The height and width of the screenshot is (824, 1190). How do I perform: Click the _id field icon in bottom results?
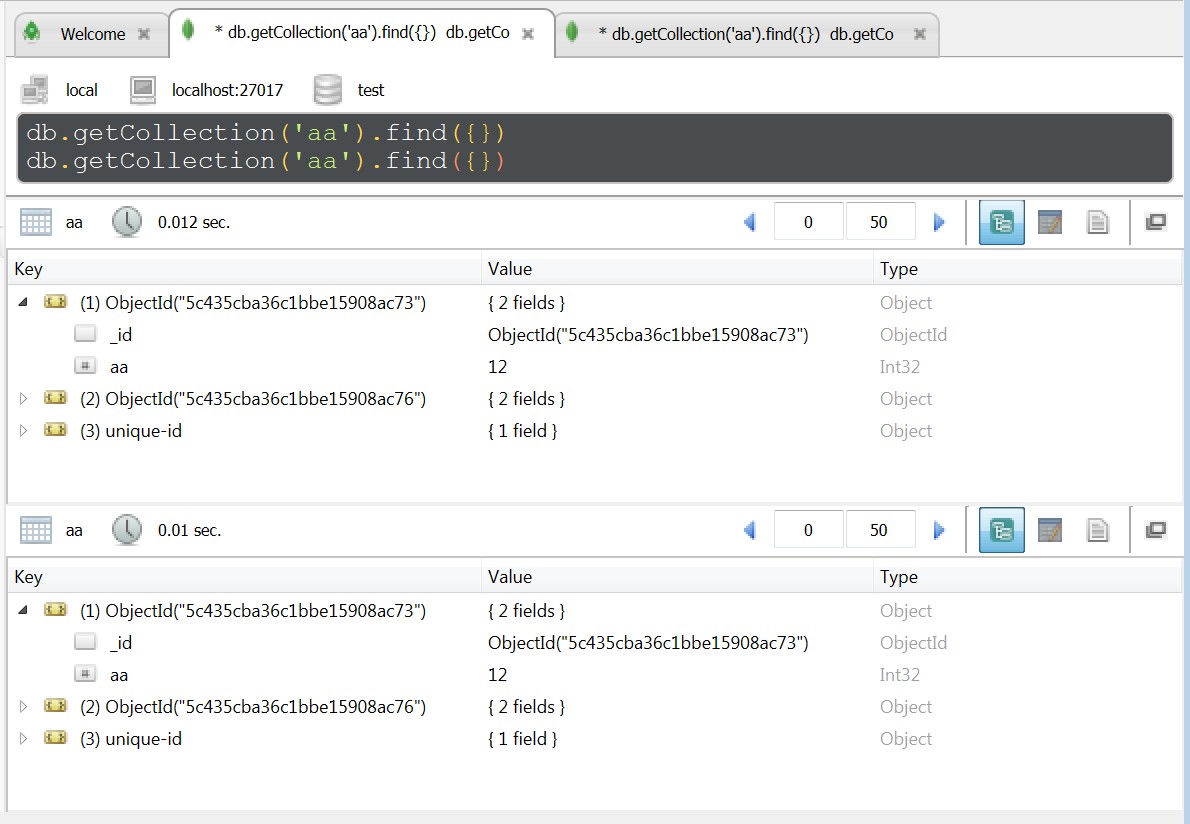click(85, 642)
